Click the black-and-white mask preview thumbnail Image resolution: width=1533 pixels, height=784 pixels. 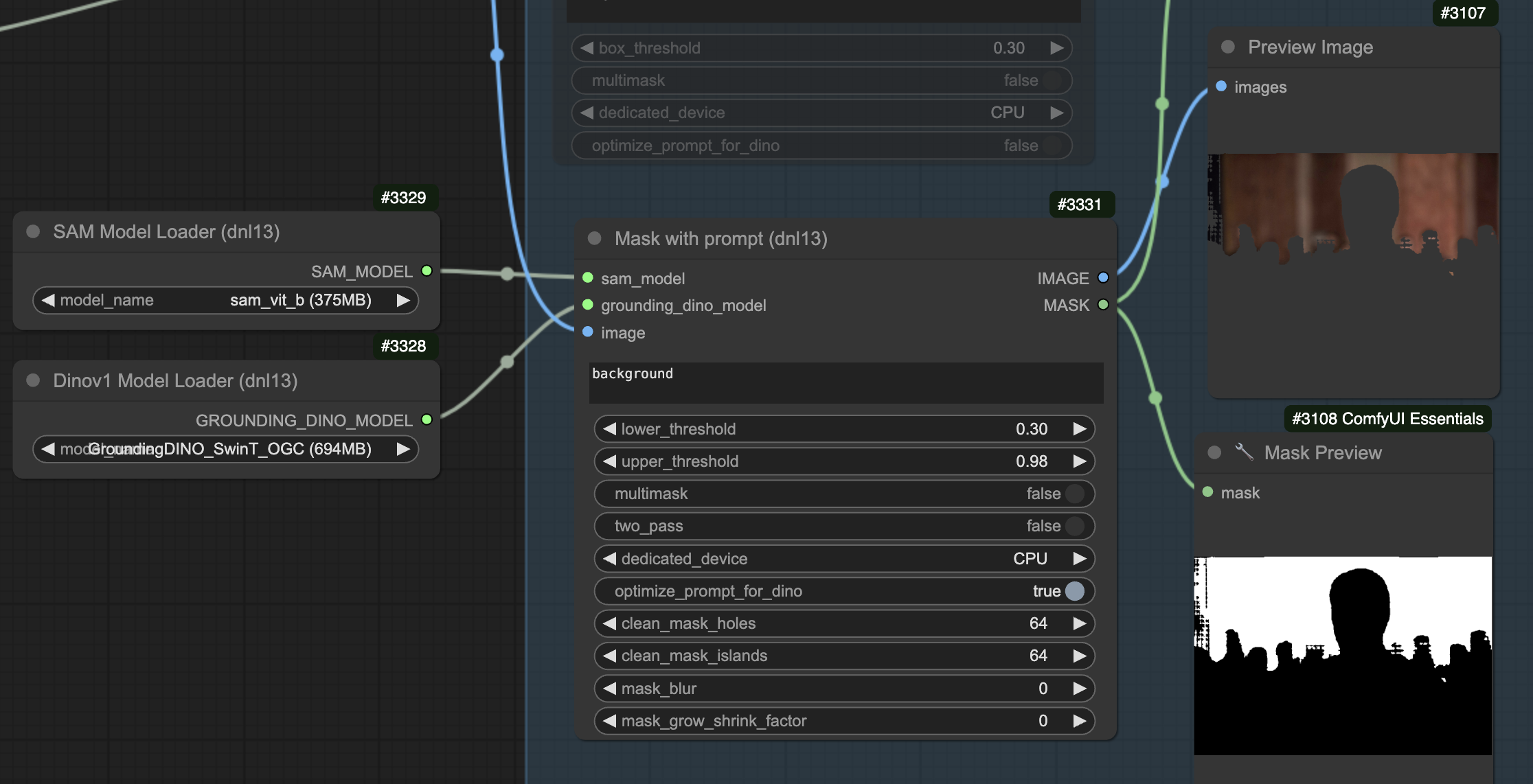1342,656
